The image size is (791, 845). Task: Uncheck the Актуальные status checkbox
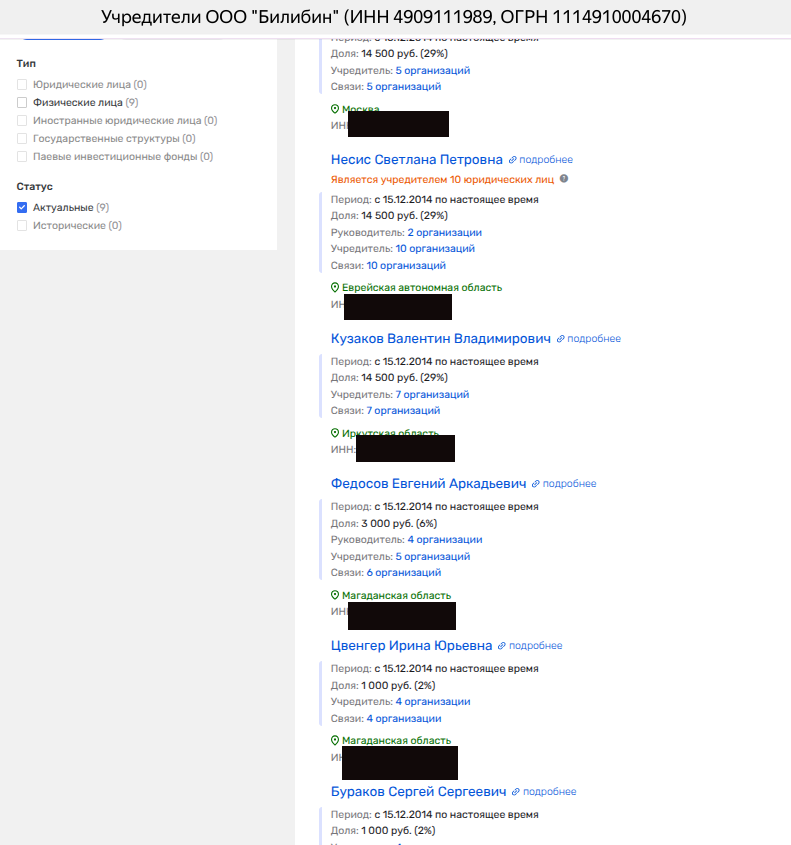point(22,207)
